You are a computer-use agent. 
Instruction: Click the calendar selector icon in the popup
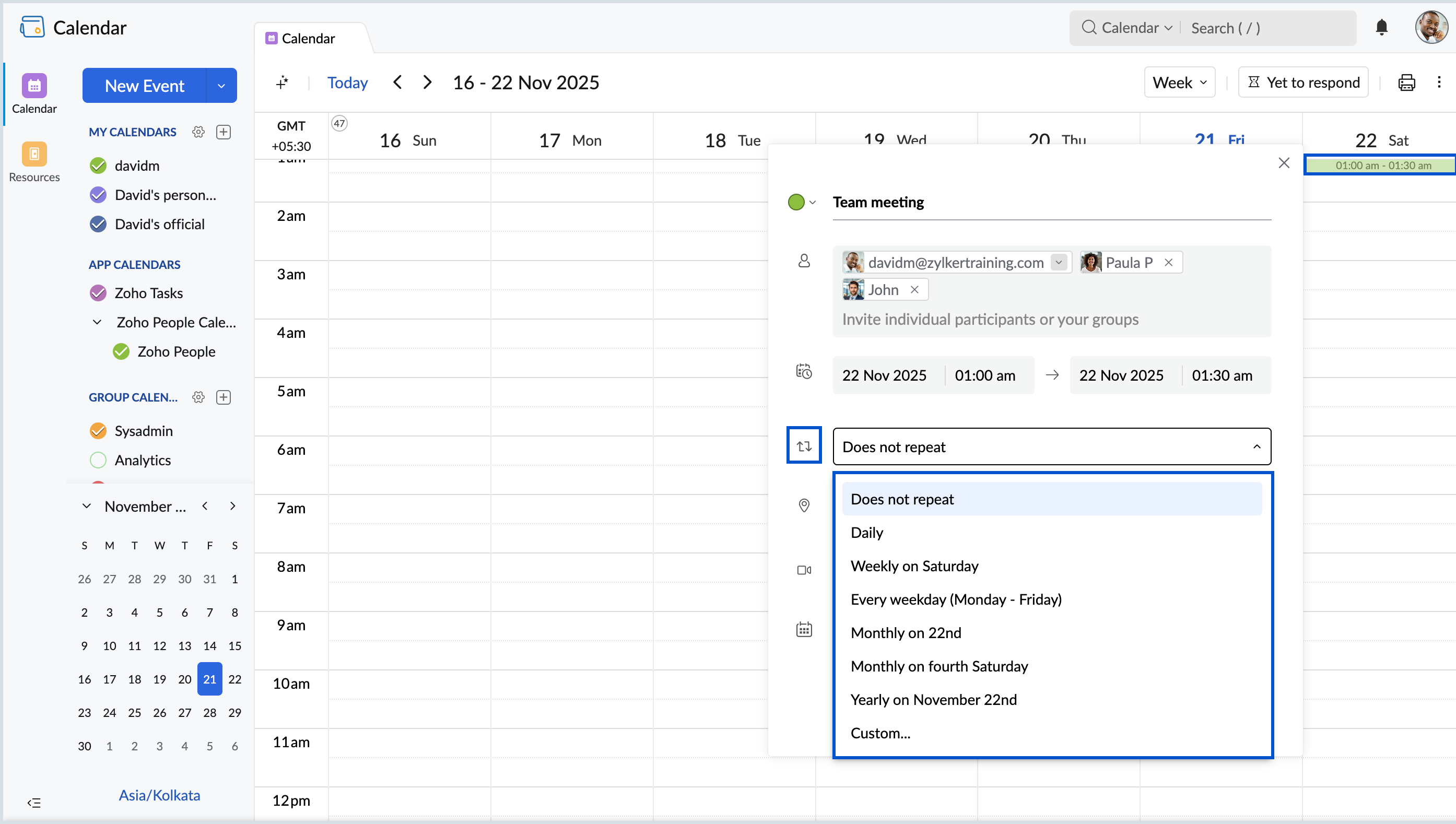pyautogui.click(x=804, y=629)
